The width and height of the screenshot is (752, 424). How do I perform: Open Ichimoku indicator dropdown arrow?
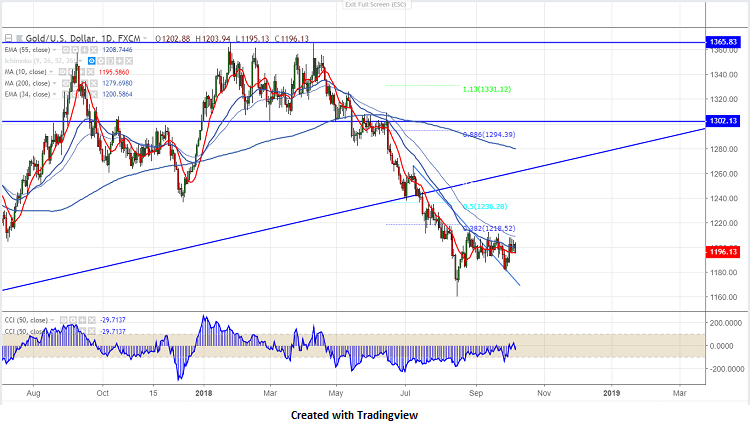(x=81, y=61)
